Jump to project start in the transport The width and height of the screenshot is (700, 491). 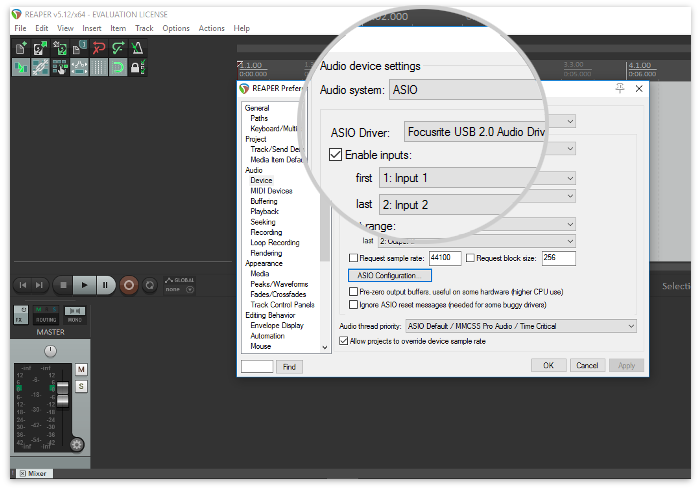(23, 285)
